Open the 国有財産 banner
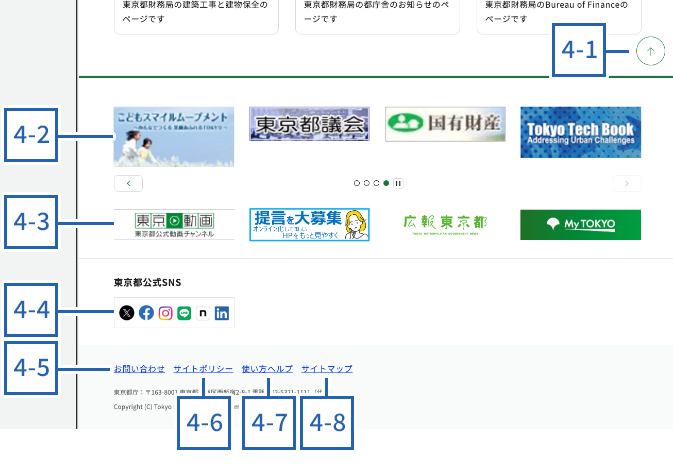Viewport: 673px width, 465px height. tap(445, 124)
